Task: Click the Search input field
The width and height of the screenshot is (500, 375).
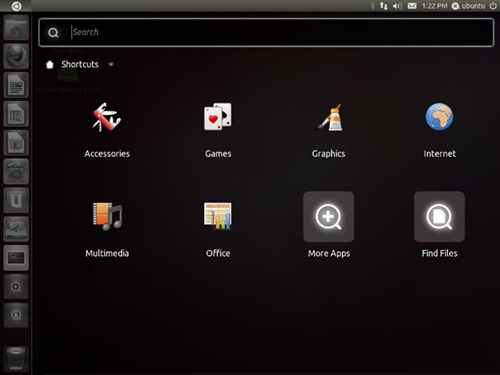Action: 266,32
